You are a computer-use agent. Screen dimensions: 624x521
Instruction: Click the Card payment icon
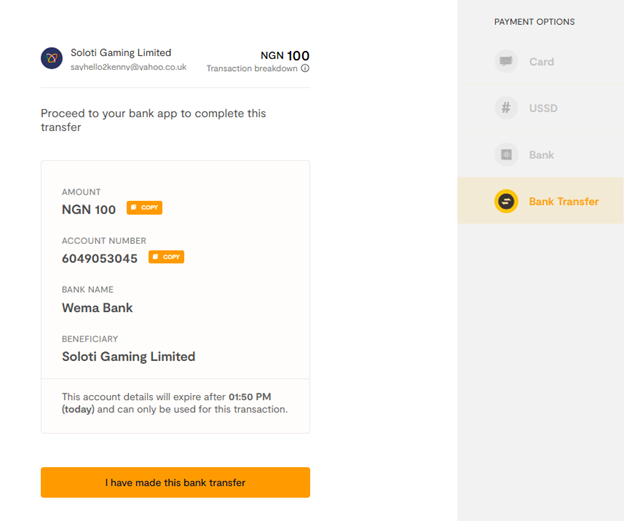[x=506, y=61]
